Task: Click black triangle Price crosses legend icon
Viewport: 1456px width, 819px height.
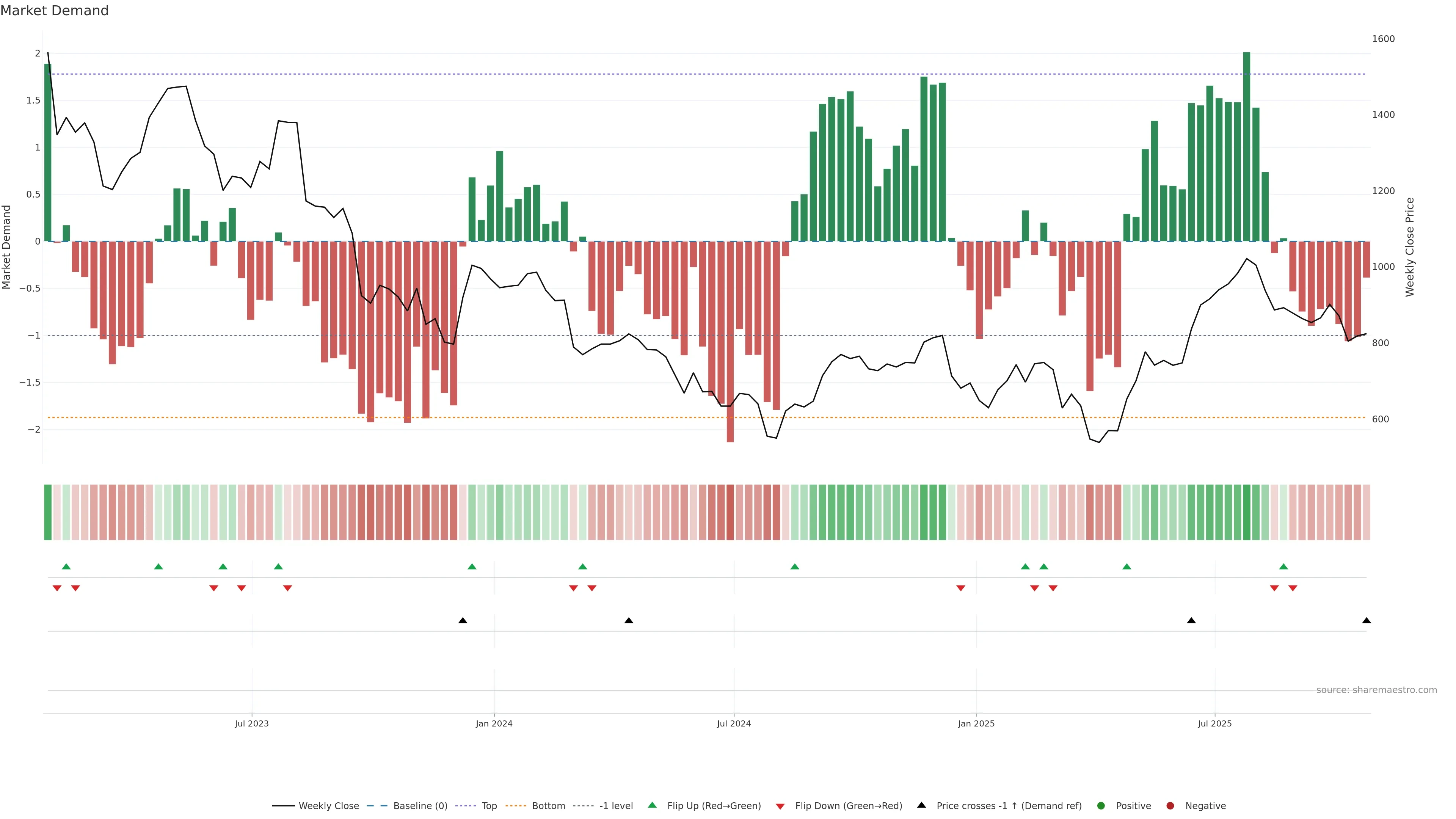Action: pyautogui.click(x=921, y=805)
